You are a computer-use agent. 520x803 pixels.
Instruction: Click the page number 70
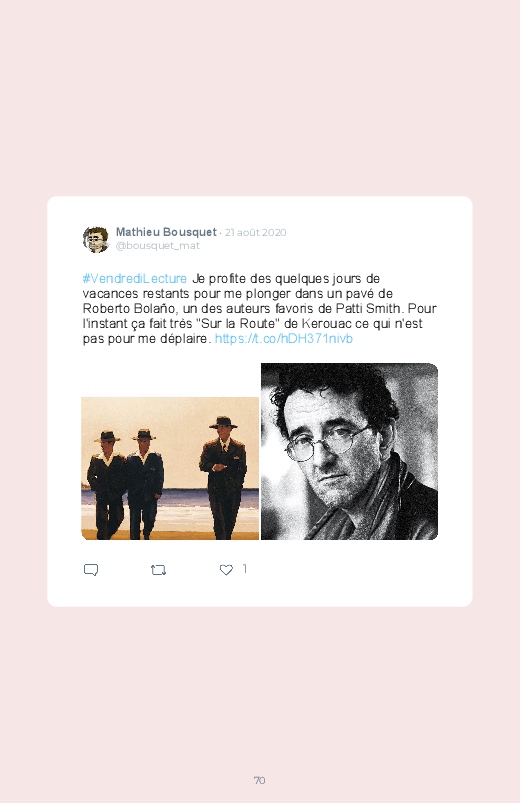click(259, 780)
